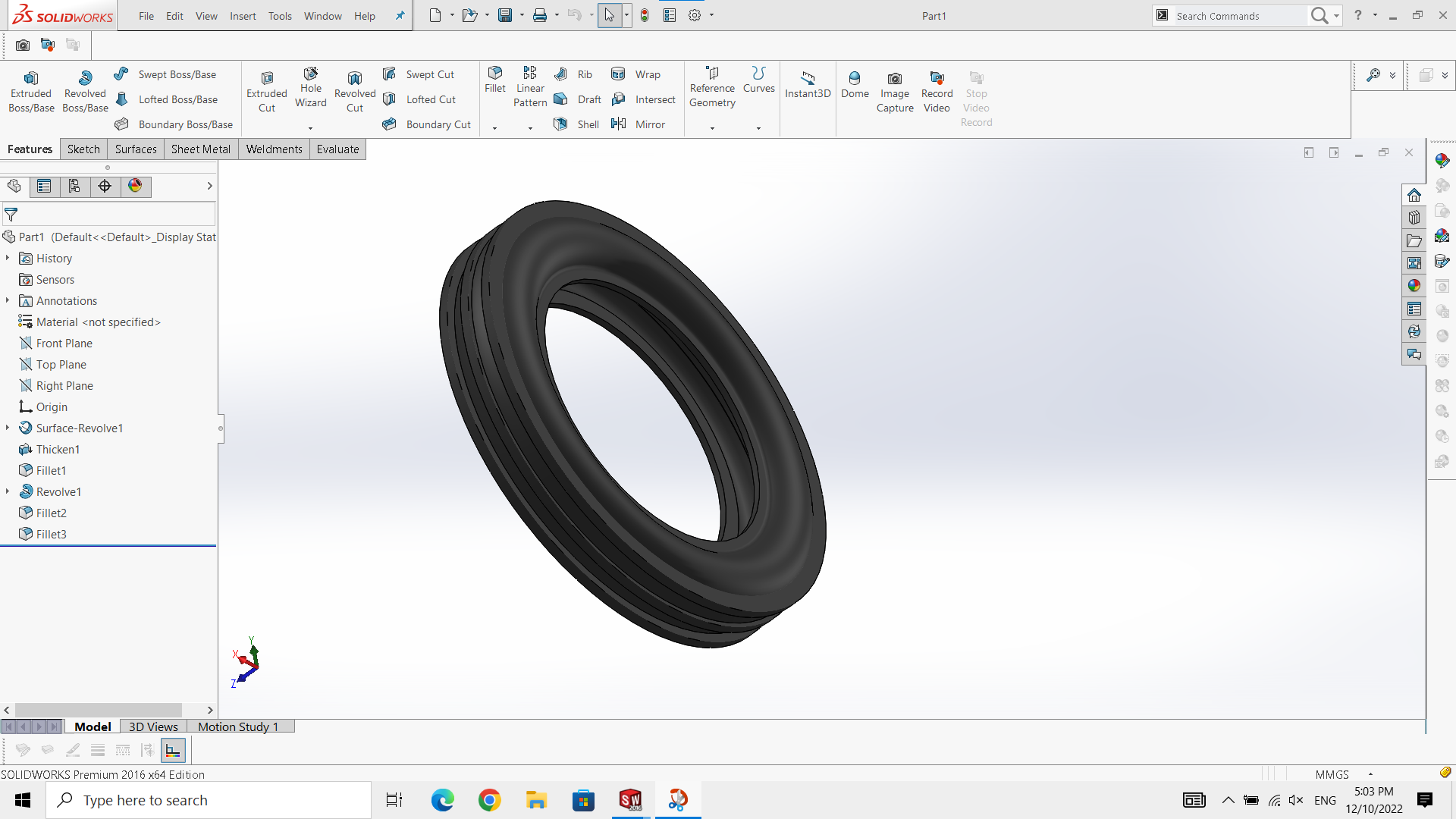Open the Fillet dropdown arrow
Image resolution: width=1456 pixels, height=819 pixels.
[495, 128]
